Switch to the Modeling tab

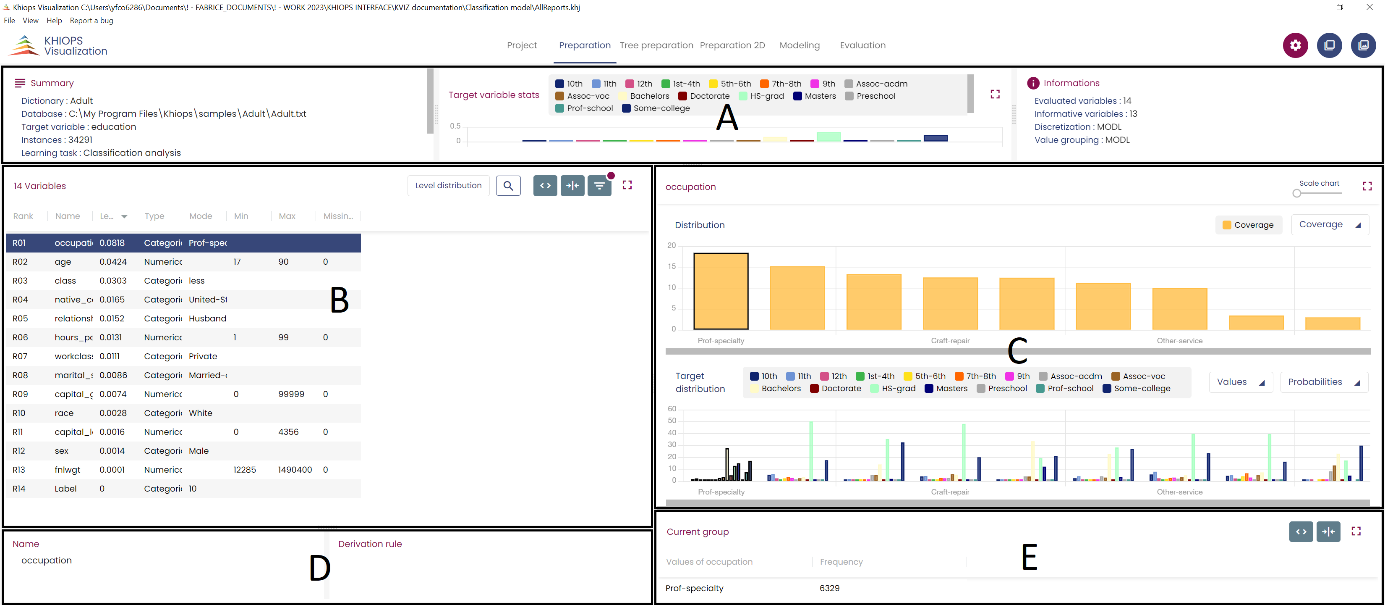click(799, 45)
